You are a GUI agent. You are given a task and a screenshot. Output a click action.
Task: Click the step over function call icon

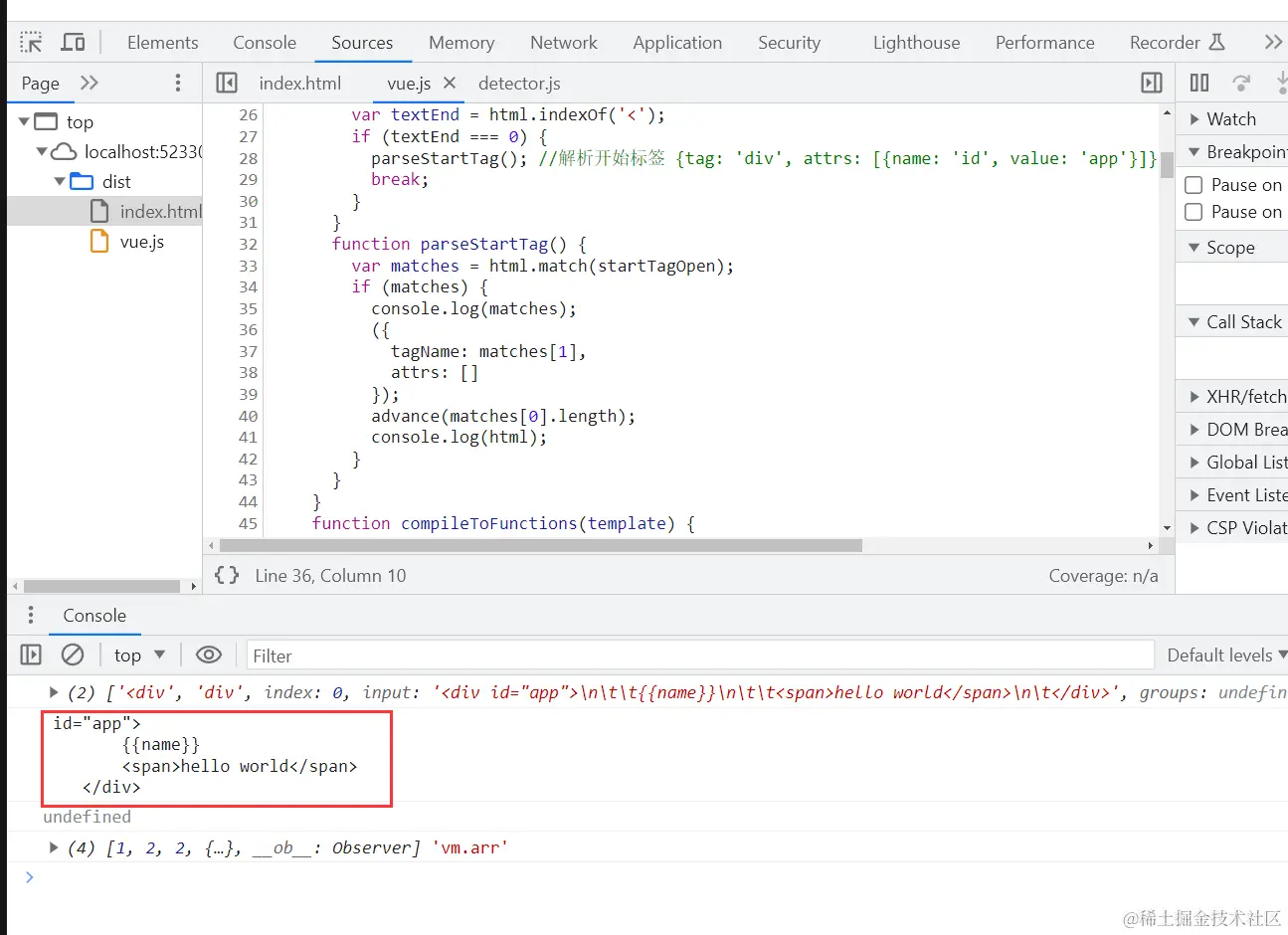1241,83
